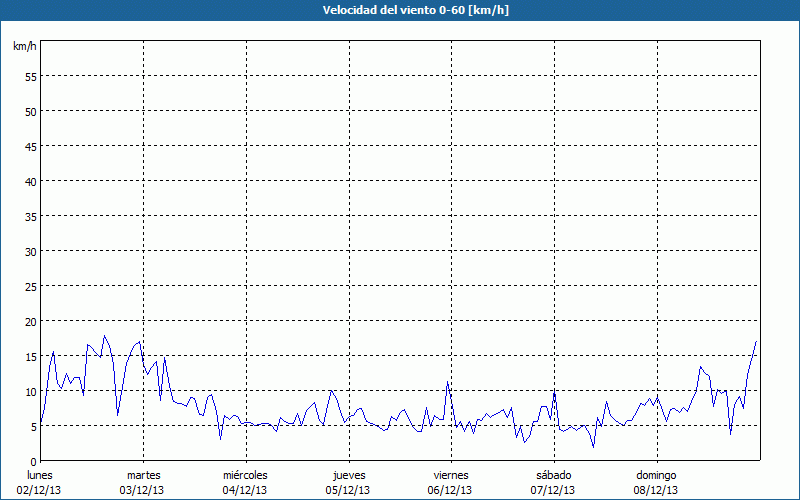800x500 pixels.
Task: Click the 'domingo' day label
Action: (656, 475)
